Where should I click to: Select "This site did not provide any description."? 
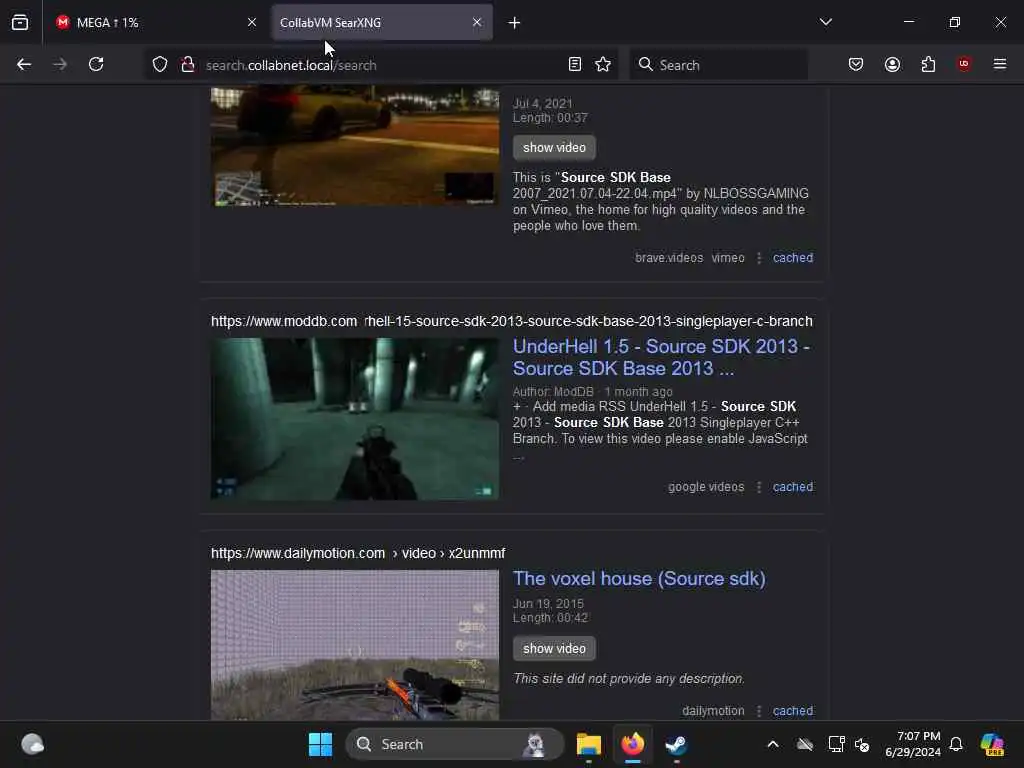(628, 679)
